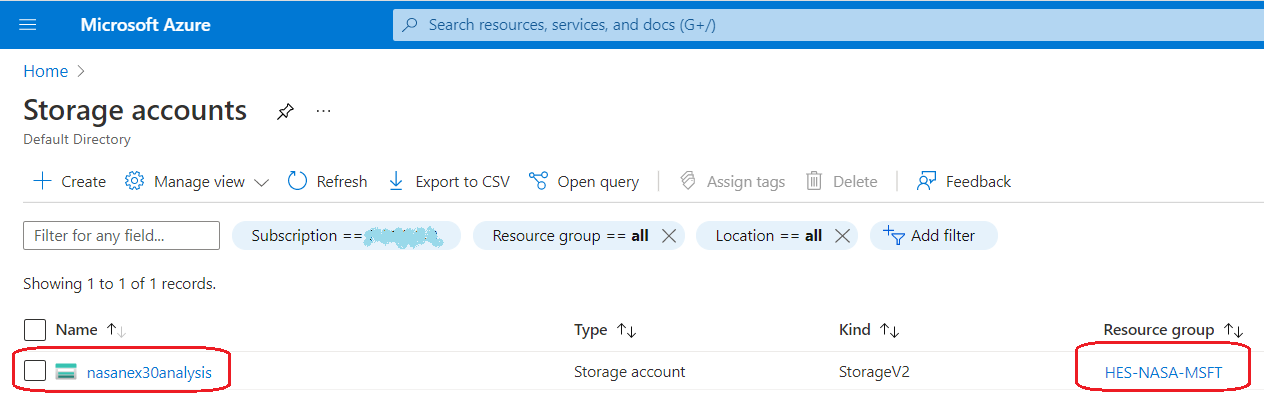This screenshot has width=1264, height=405.
Task: Click the Delete toolbar button
Action: 842,181
